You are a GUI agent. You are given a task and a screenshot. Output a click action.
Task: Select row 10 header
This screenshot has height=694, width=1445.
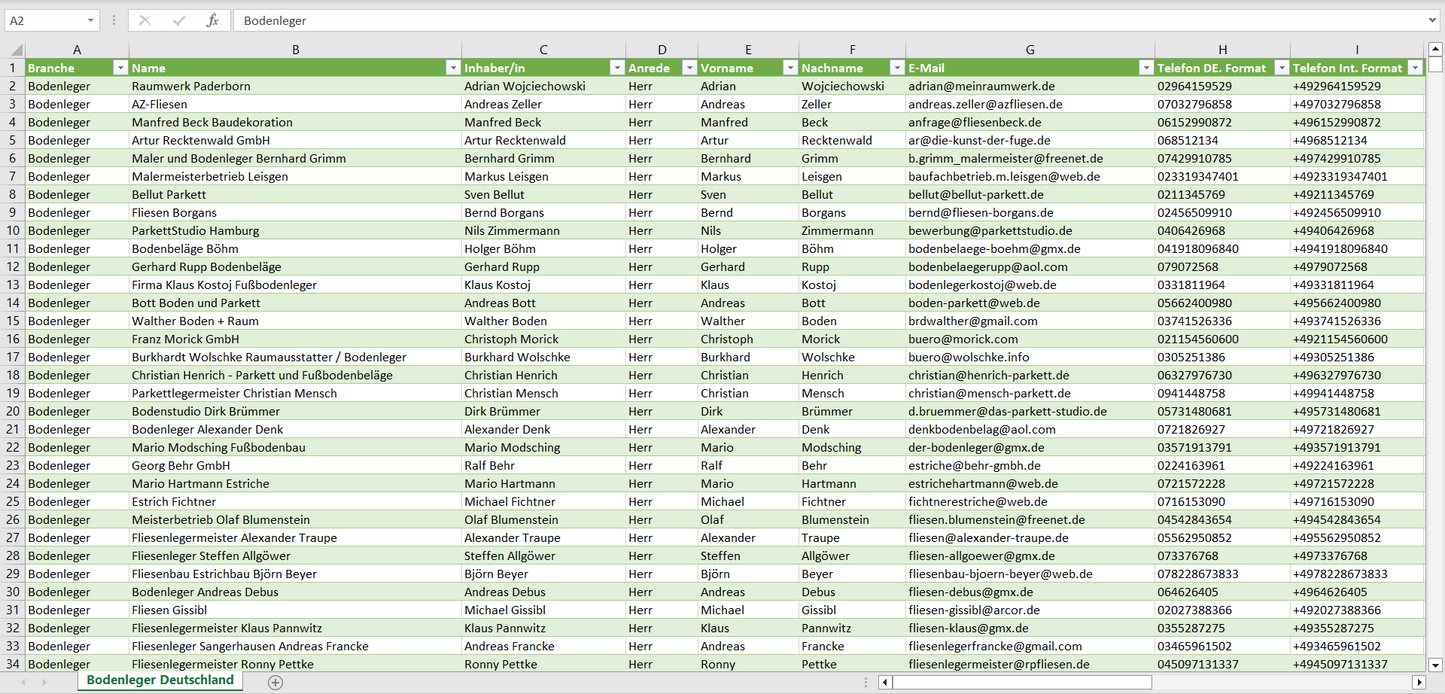tap(13, 231)
